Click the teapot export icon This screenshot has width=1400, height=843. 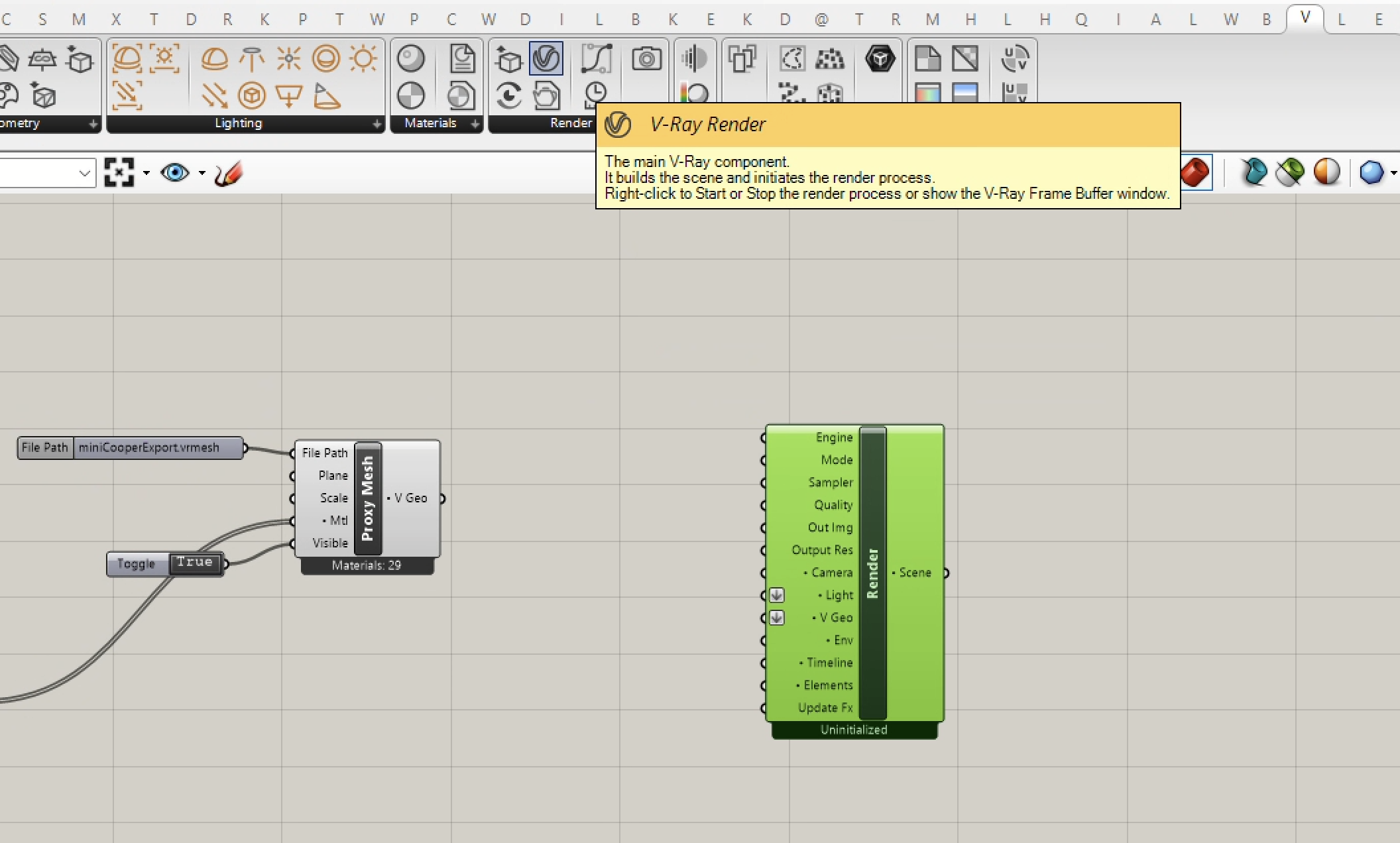546,95
